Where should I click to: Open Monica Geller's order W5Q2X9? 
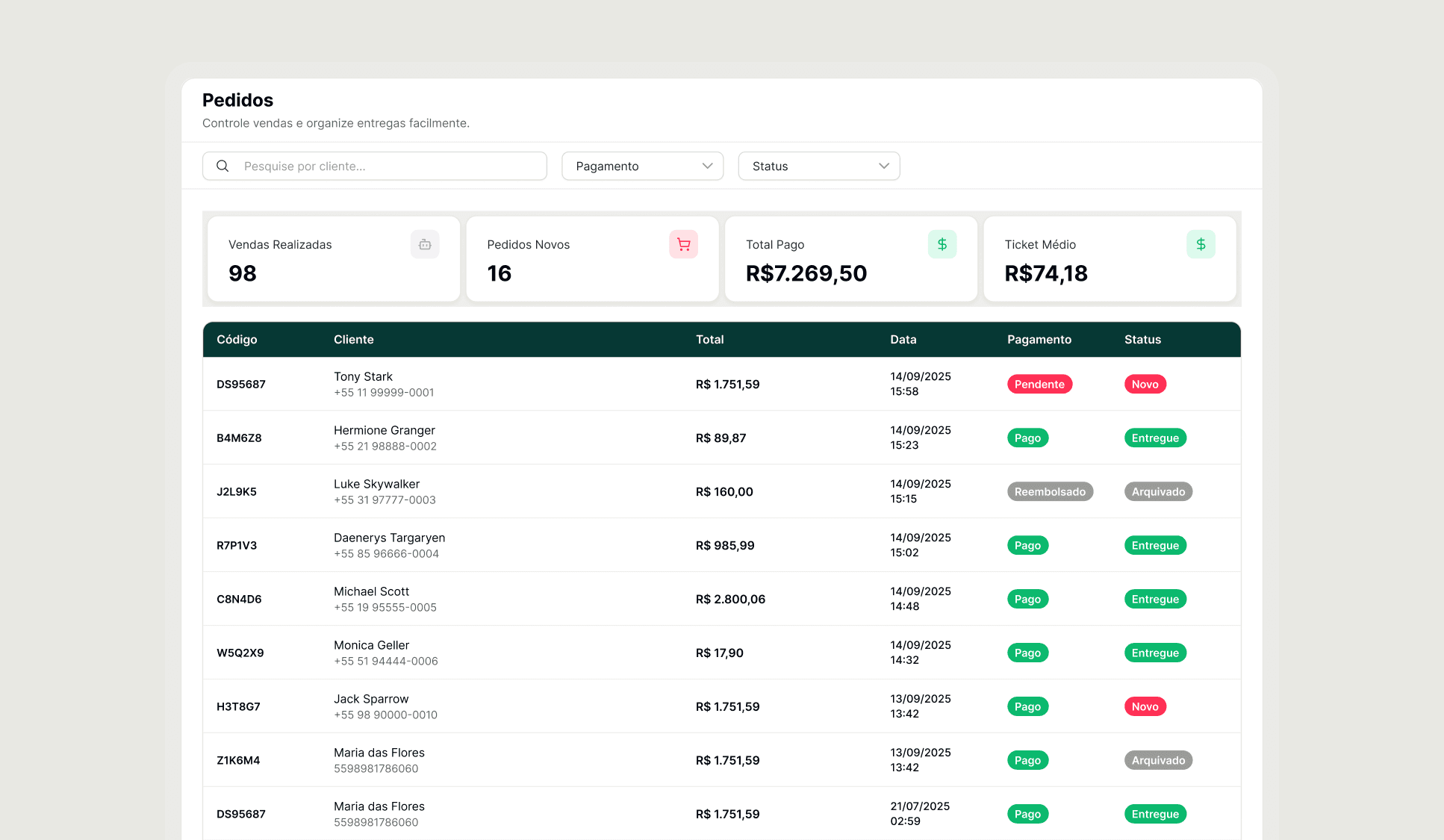pos(240,653)
